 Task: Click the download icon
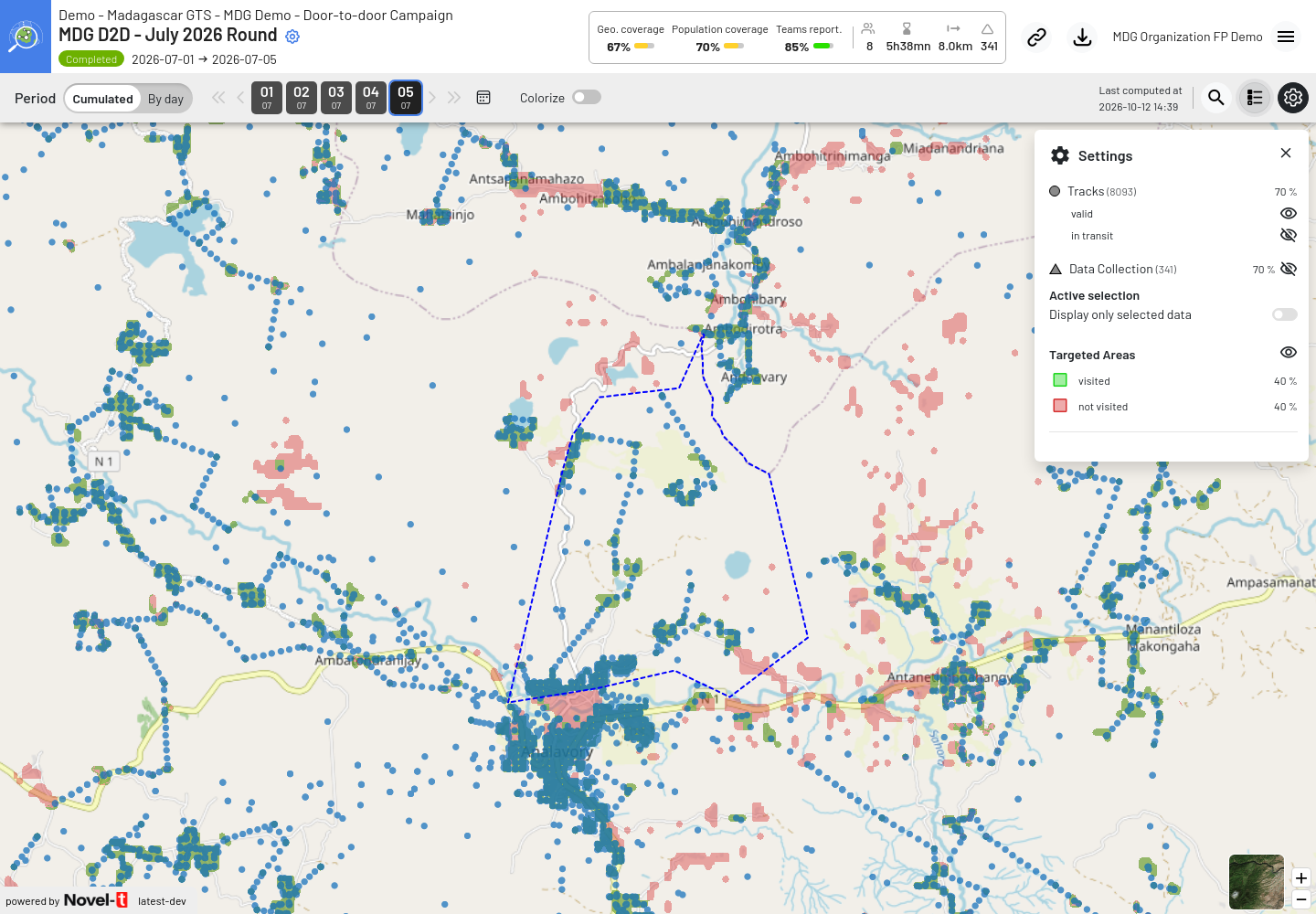pos(1082,37)
